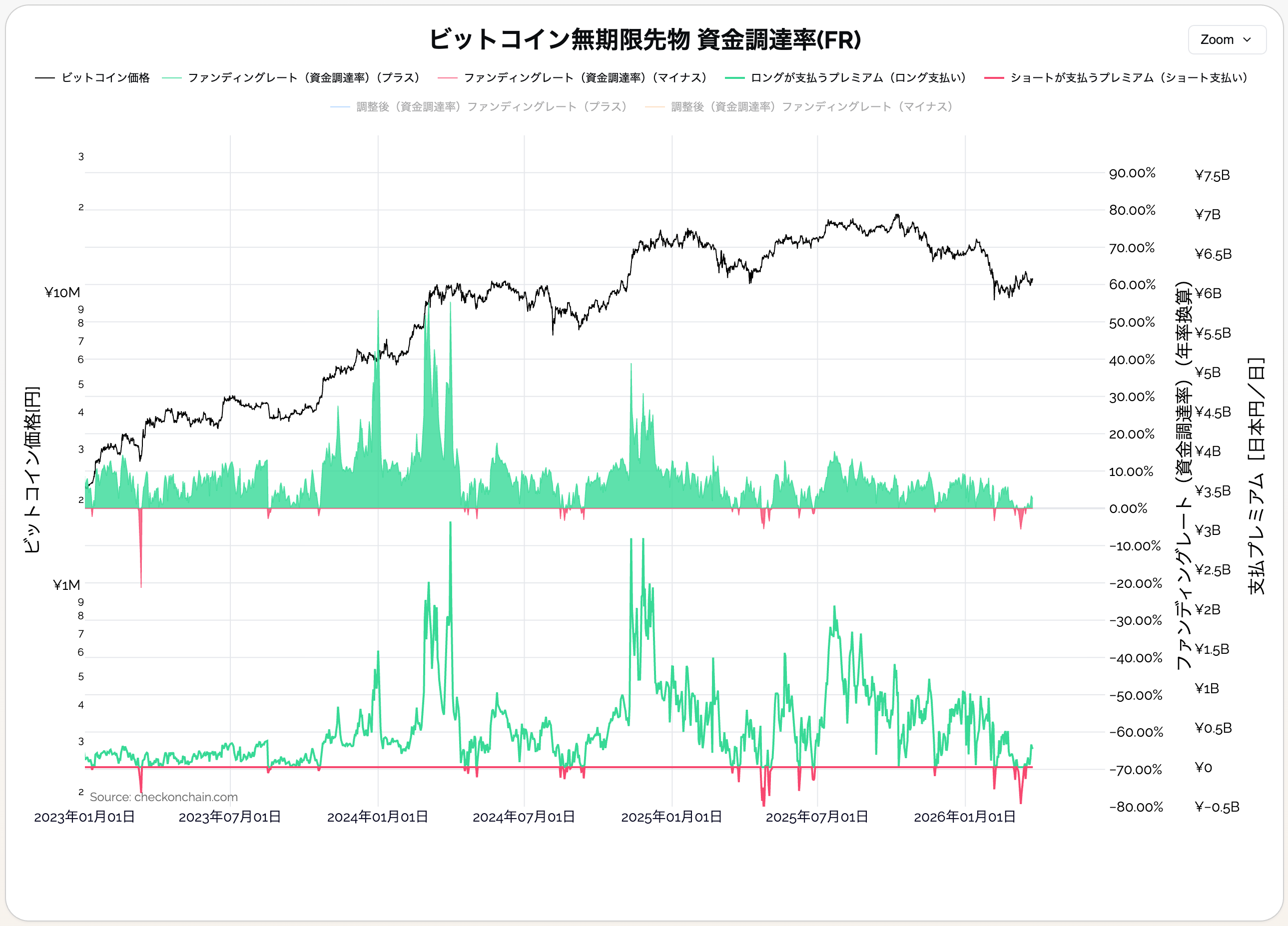
Task: Click red line swatch for short premium
Action: [994, 78]
